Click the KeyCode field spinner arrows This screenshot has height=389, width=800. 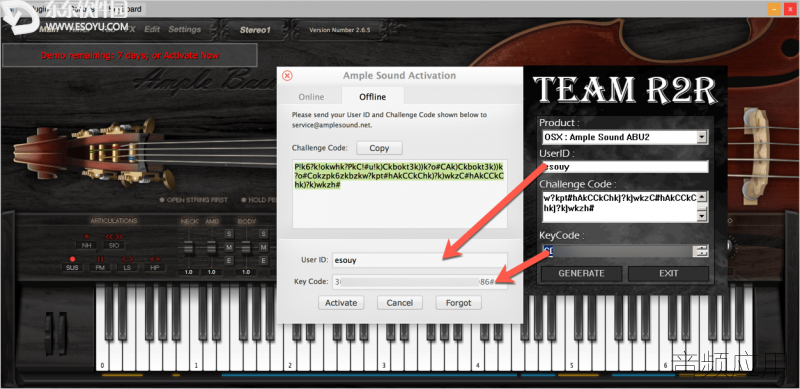coord(702,251)
